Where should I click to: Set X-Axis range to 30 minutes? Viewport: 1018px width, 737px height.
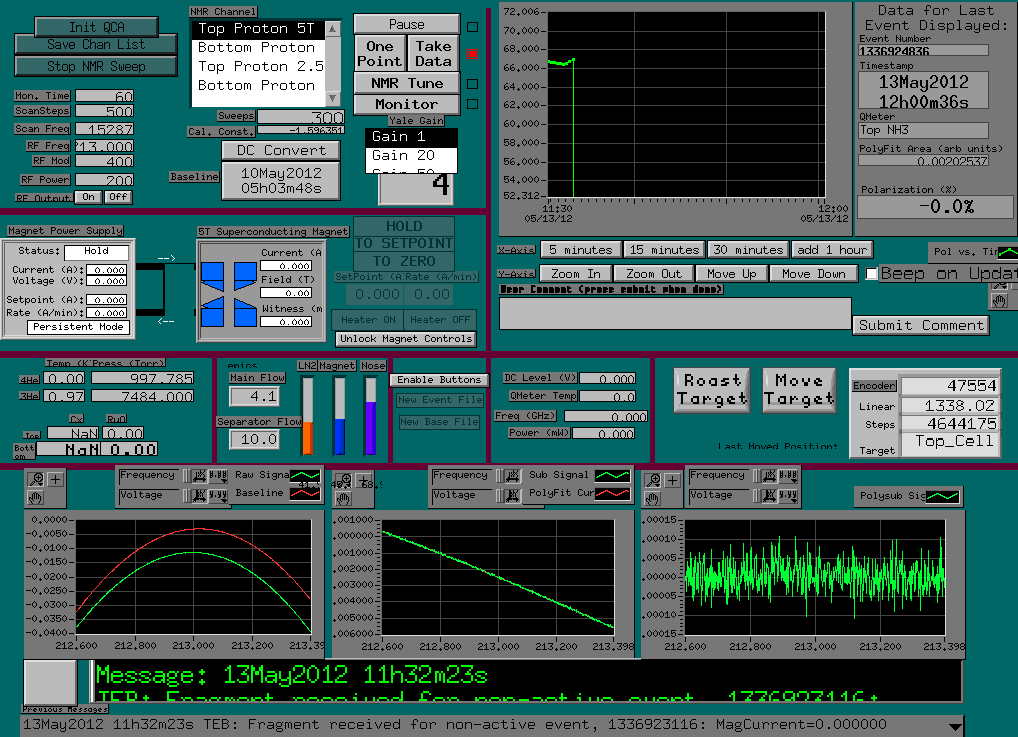(x=749, y=250)
